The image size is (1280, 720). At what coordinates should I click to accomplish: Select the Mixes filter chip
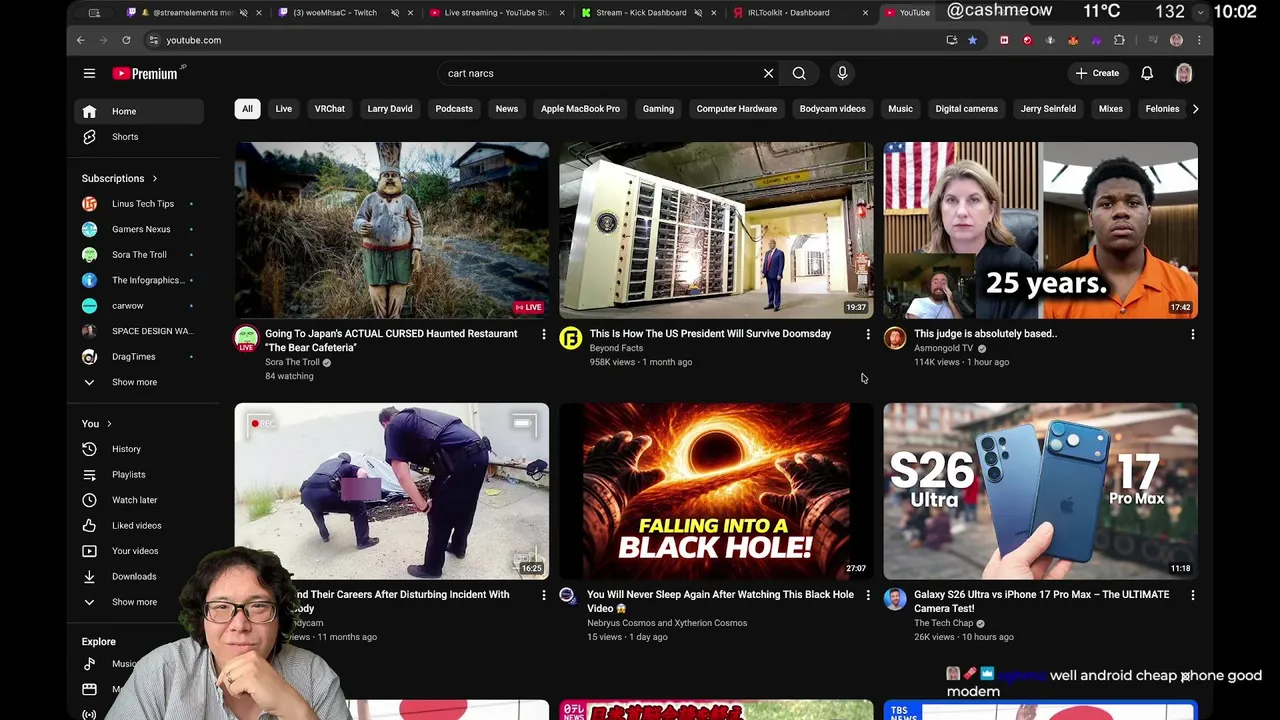[1111, 109]
